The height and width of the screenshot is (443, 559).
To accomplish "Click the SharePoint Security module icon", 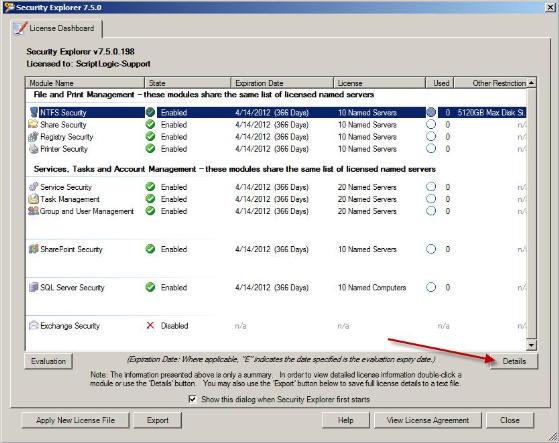I will [34, 249].
